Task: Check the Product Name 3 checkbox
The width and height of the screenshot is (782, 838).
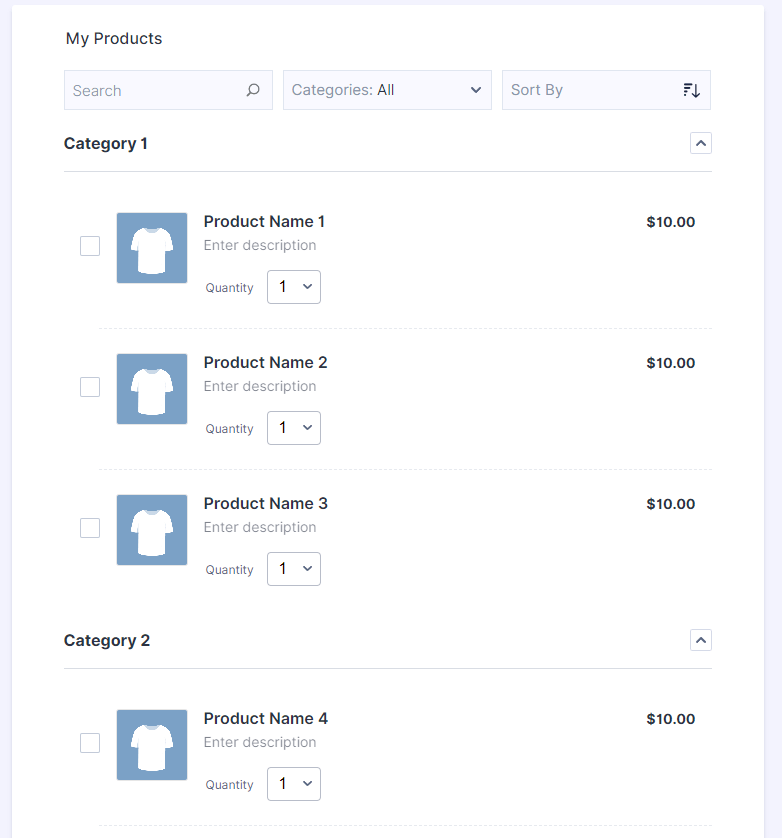Action: (90, 528)
